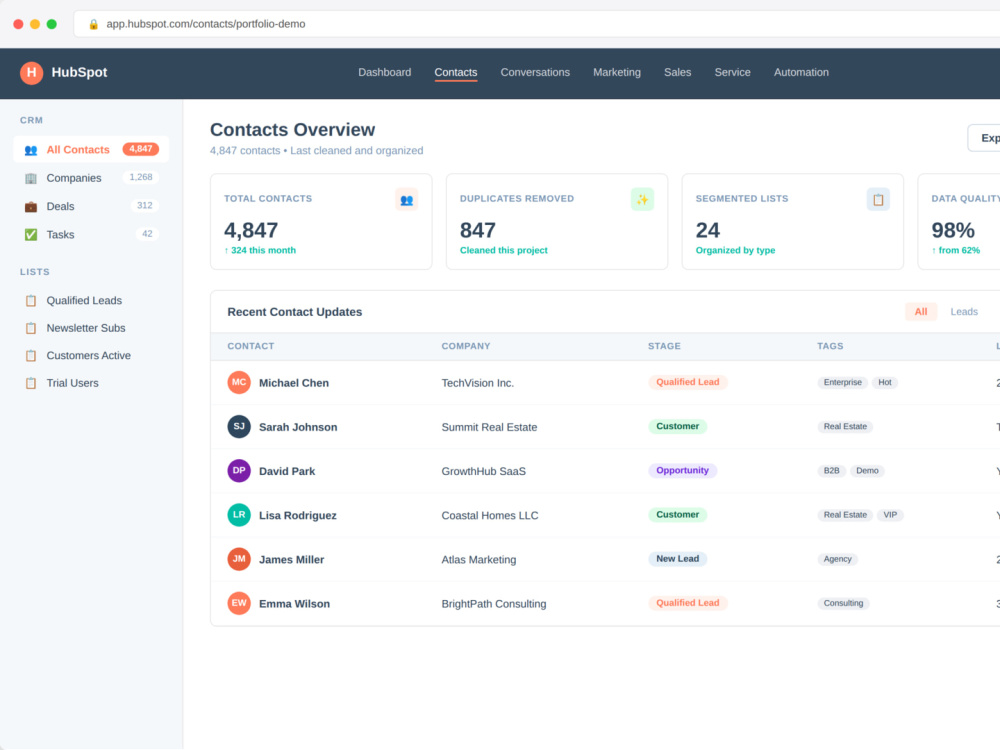The height and width of the screenshot is (750, 1000).
Task: Click the Agency tag
Action: 837,559
